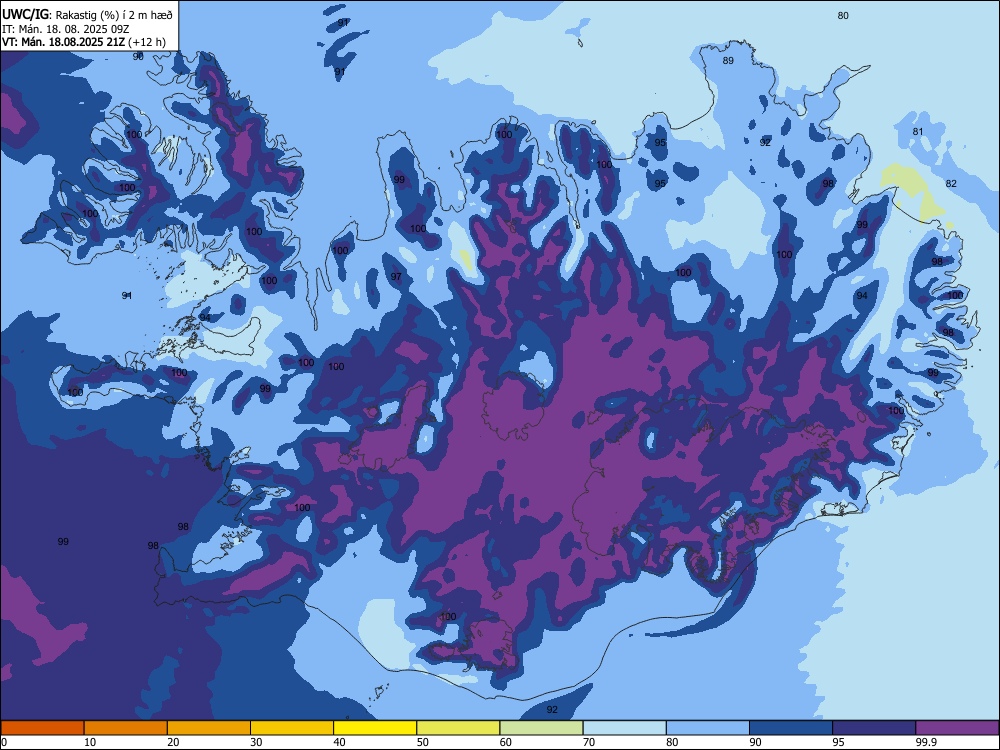This screenshot has height=750, width=1000.
Task: Click the '80' value over the sea on map
Action: tap(843, 15)
